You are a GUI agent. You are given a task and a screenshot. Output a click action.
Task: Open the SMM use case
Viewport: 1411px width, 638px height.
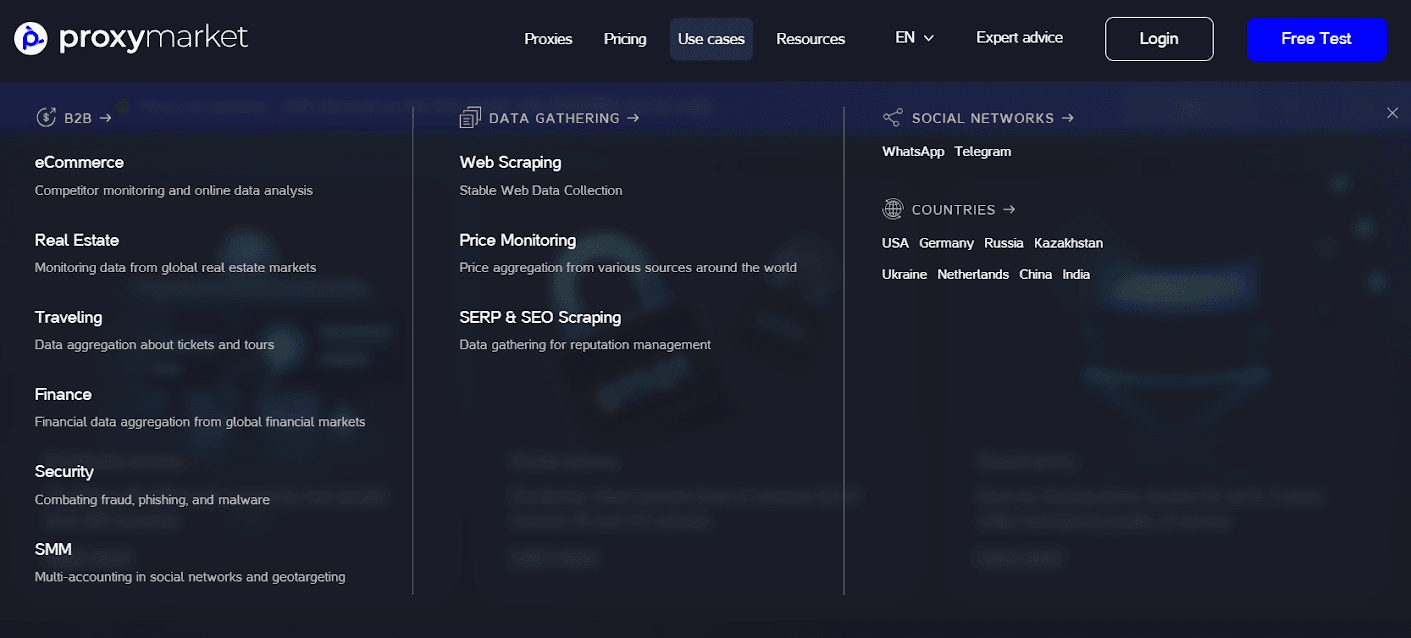(x=53, y=549)
